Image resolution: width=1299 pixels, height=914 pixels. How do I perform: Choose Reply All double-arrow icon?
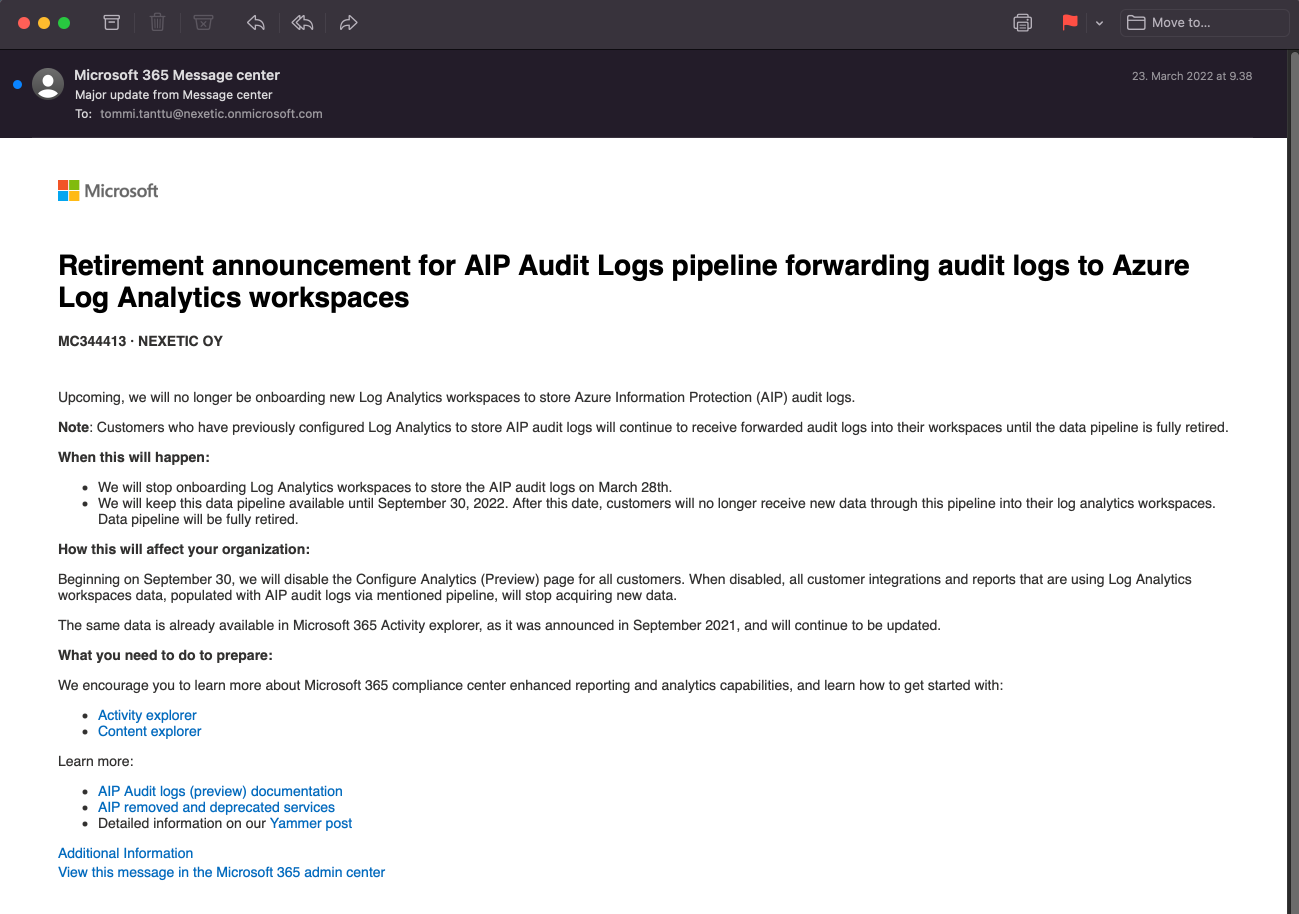(x=302, y=22)
